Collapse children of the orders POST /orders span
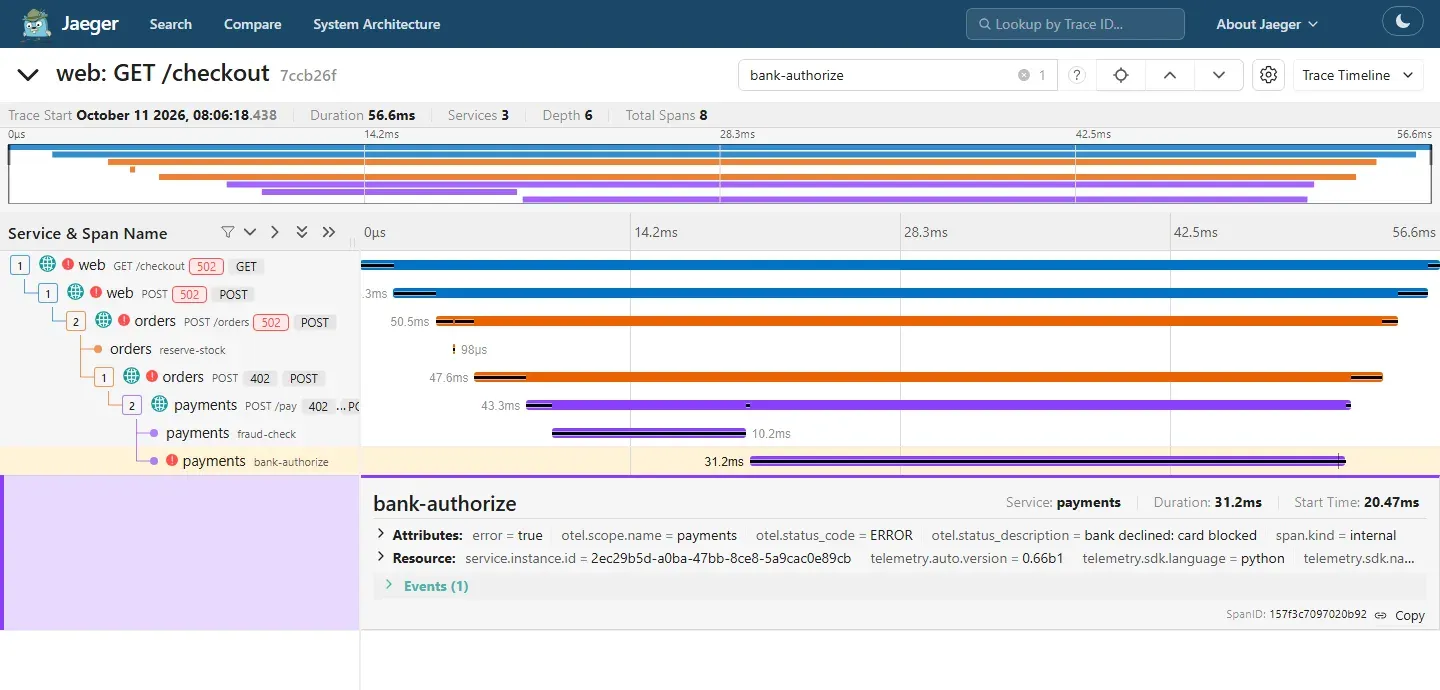The width and height of the screenshot is (1440, 690). coord(76,321)
